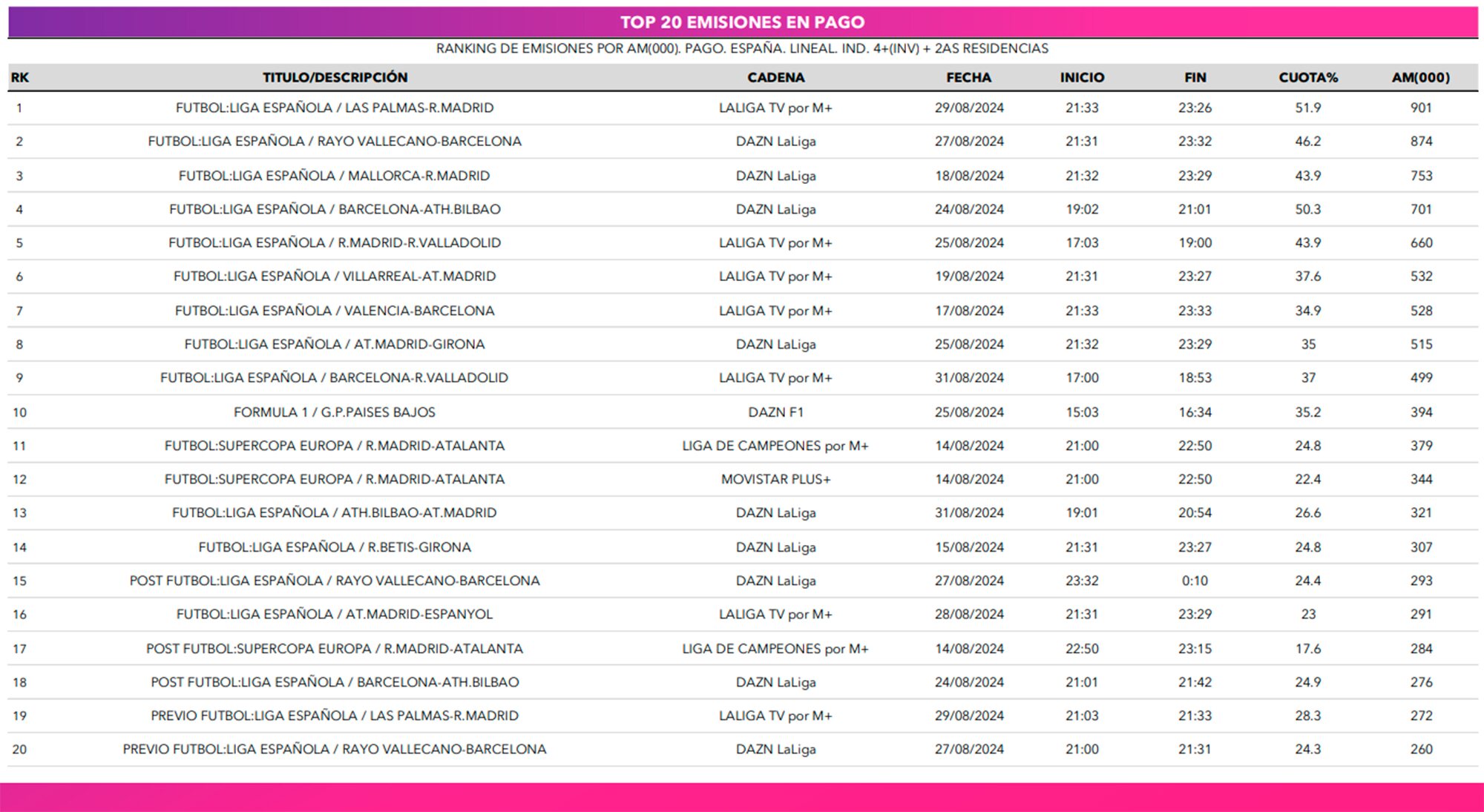Screen dimensions: 1484x812
Task: Click the VILLARREAL-AT.MADRID match title
Action: coord(335,276)
